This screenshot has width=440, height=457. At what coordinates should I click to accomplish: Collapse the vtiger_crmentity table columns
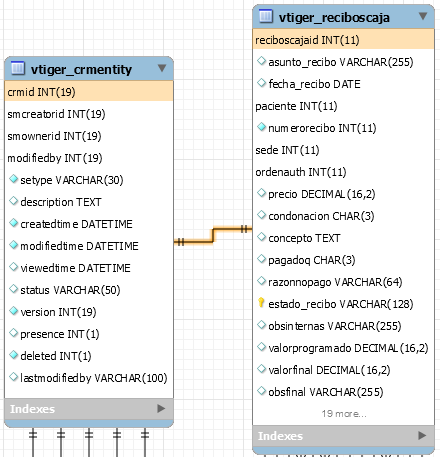[162, 68]
